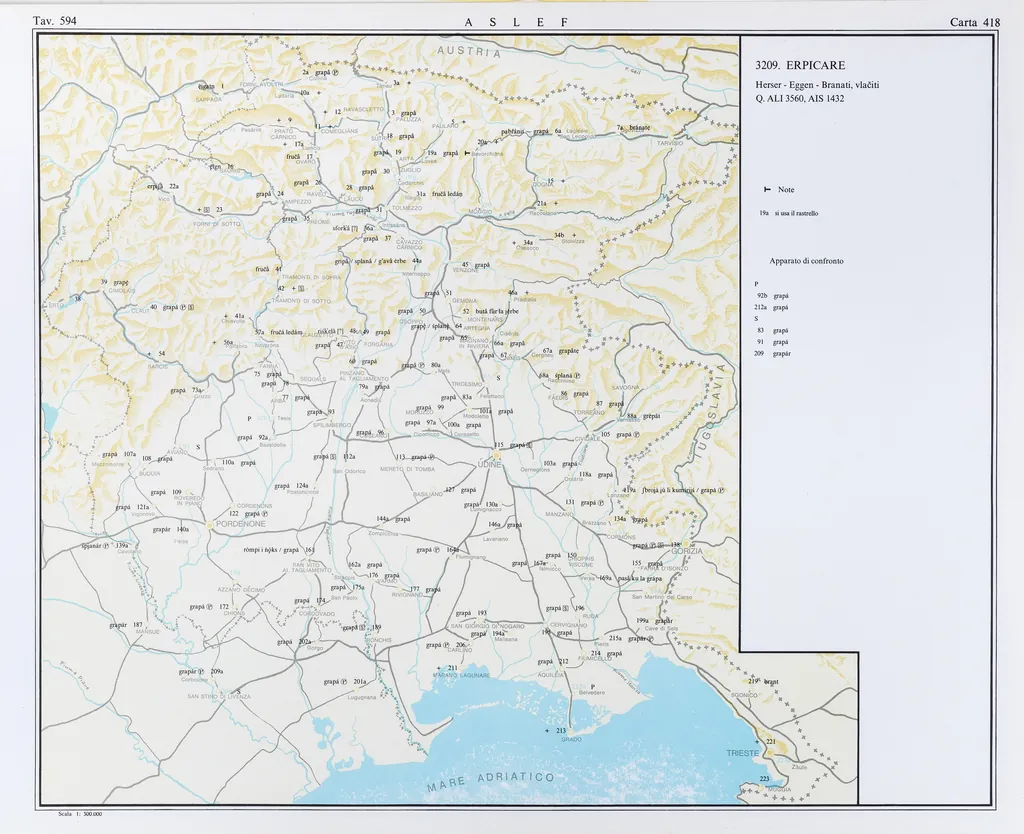This screenshot has width=1024, height=834.
Task: Click the UDINE city marker
Action: (x=490, y=455)
